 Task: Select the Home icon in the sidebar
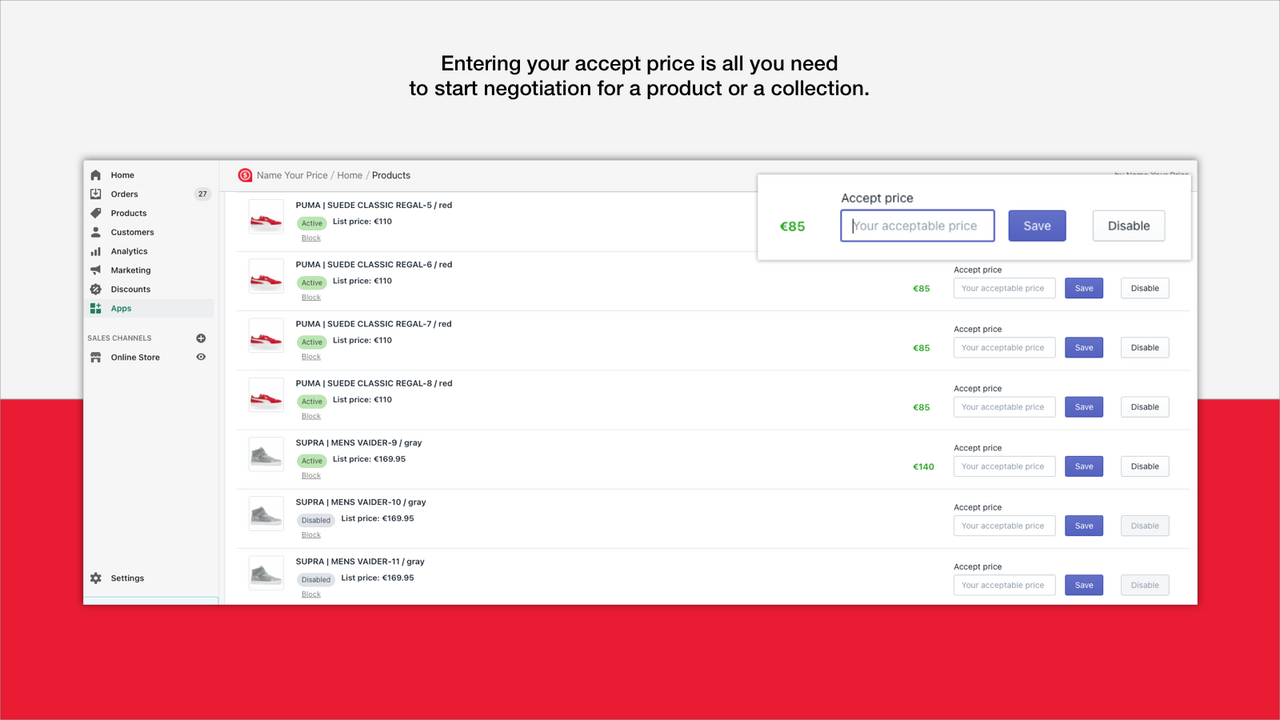coord(95,175)
